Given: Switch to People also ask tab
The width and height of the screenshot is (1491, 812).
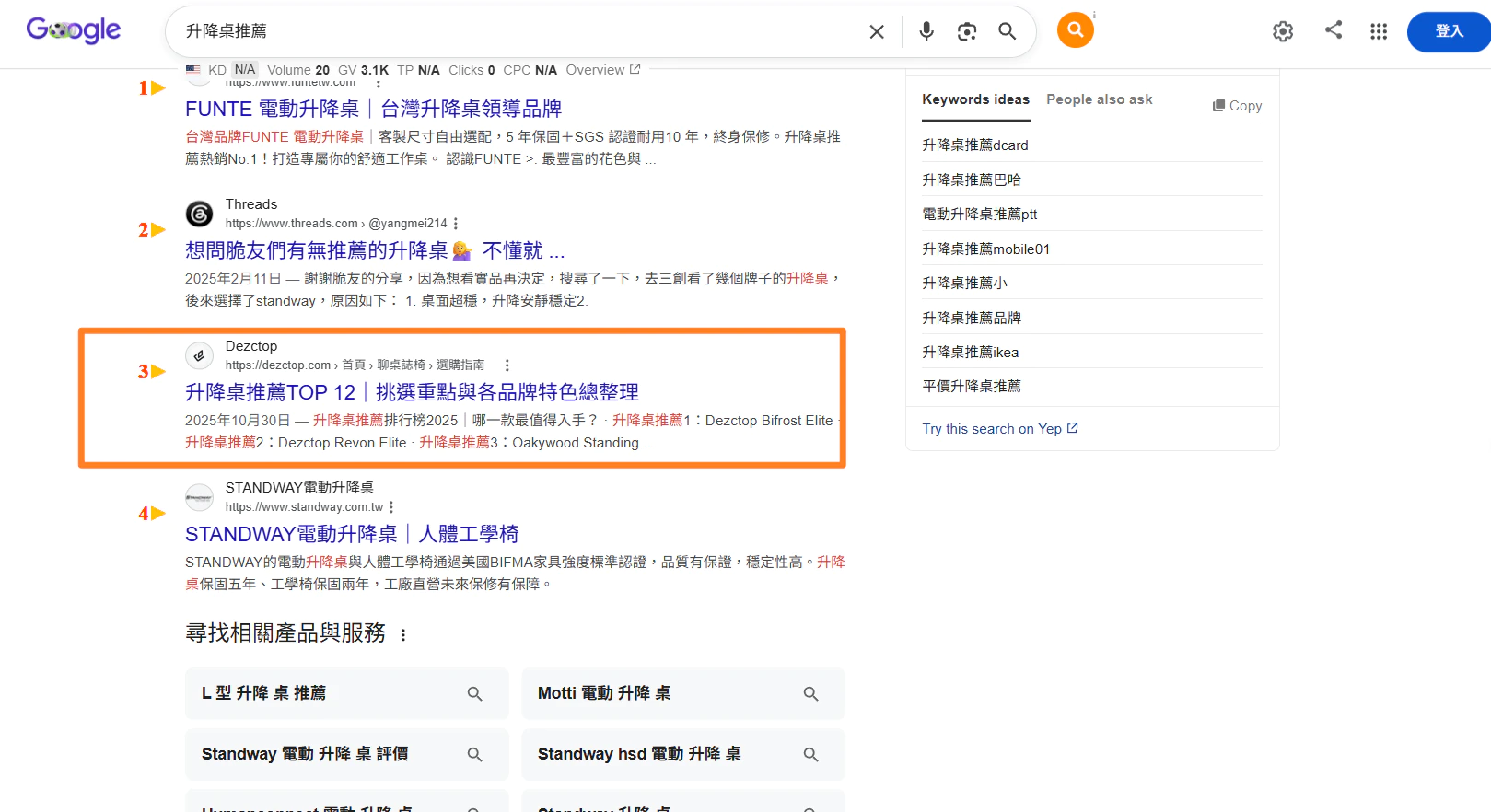Looking at the screenshot, I should point(1100,99).
